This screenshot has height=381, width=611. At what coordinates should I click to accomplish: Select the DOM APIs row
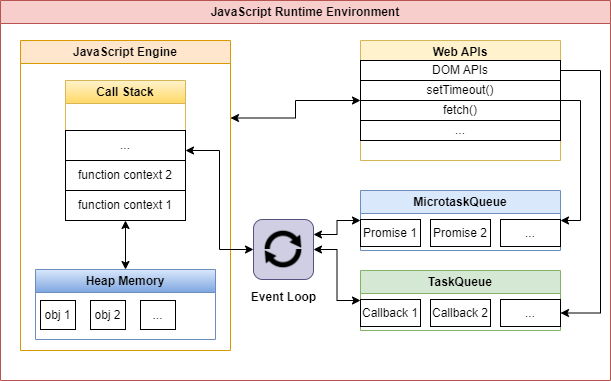coord(460,71)
